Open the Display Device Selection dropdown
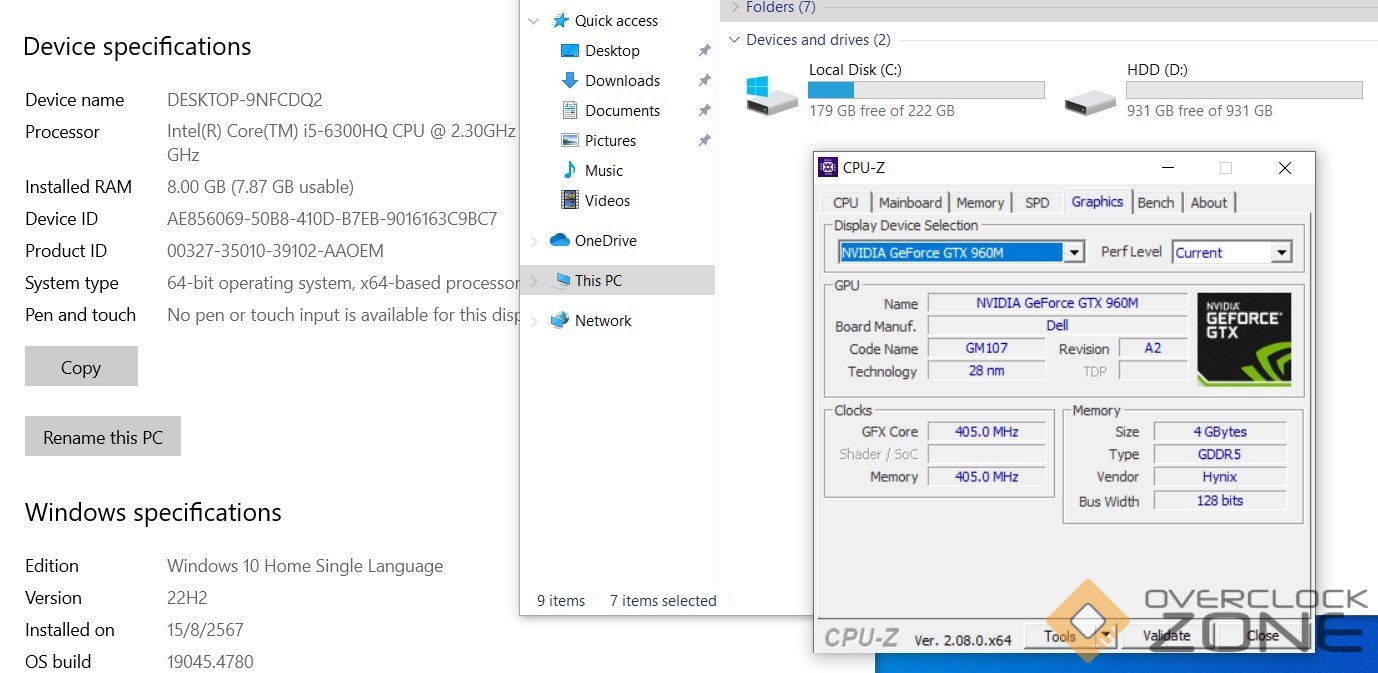 coord(1074,253)
